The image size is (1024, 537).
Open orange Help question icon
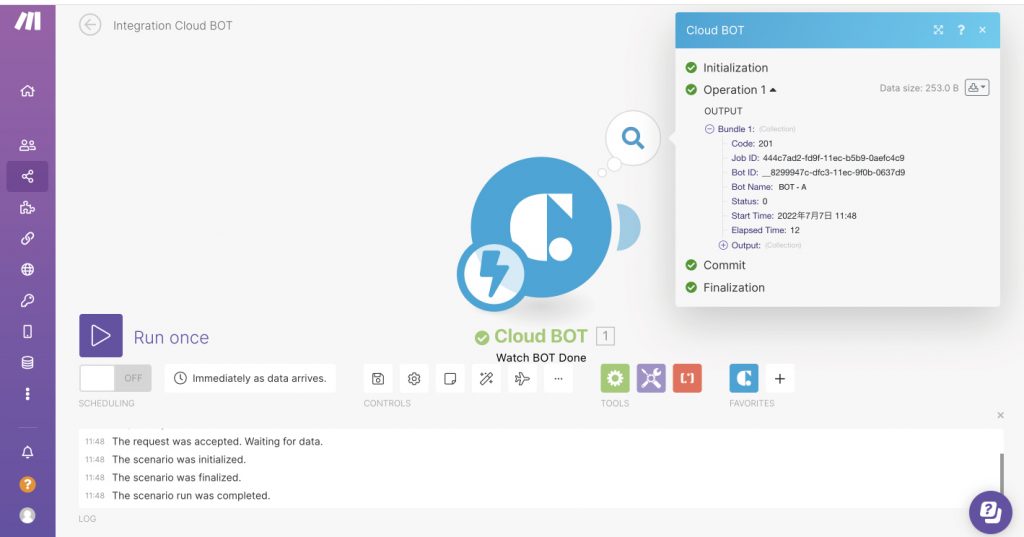coord(27,484)
